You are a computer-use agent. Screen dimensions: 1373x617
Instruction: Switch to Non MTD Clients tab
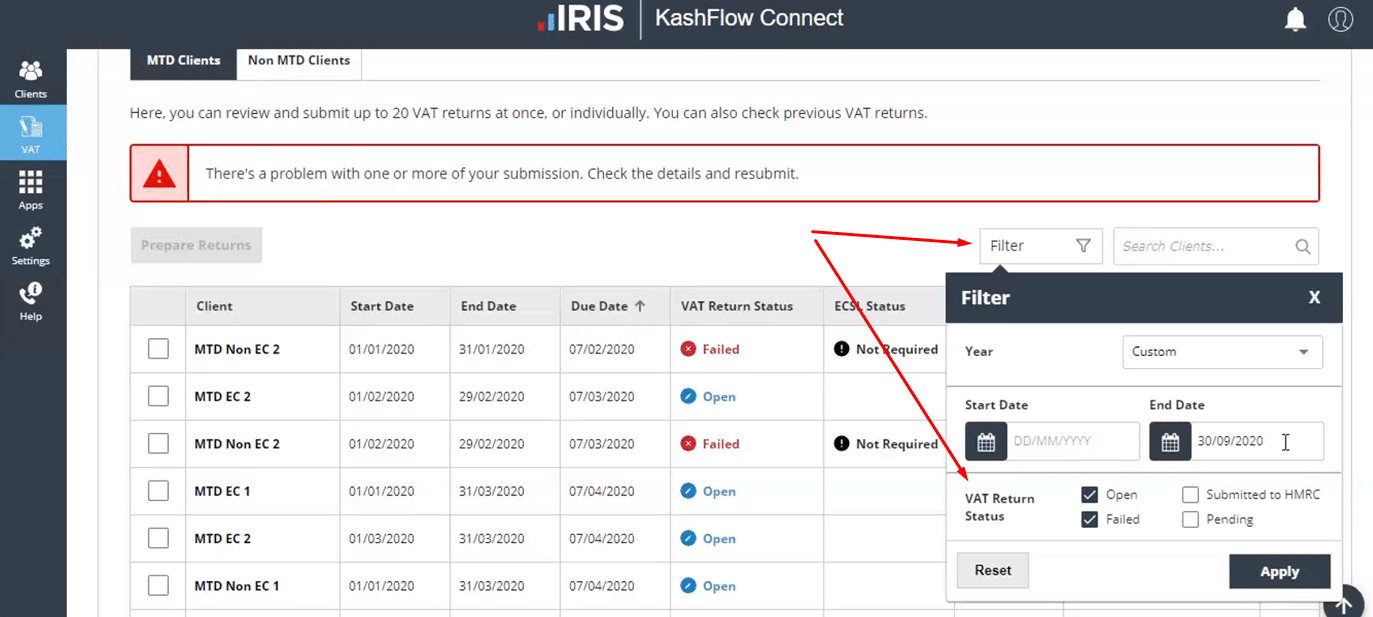[x=299, y=61]
